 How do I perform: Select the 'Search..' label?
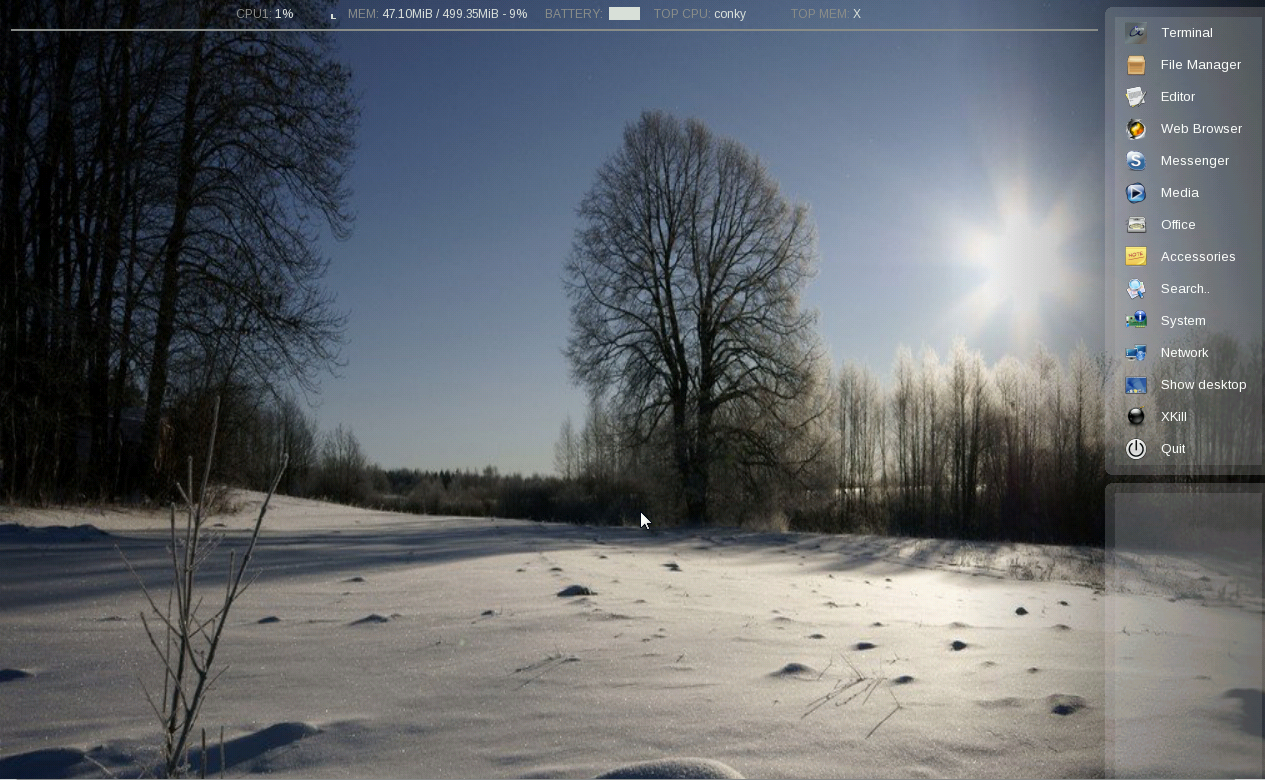tap(1185, 289)
